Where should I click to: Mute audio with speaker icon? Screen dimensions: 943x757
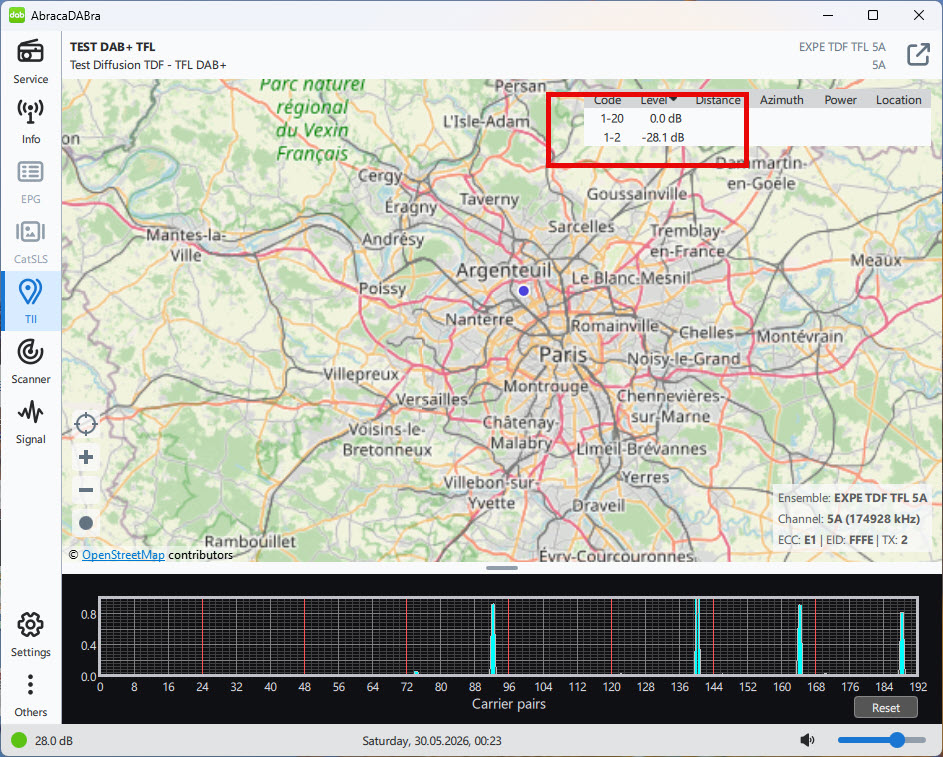tap(807, 740)
